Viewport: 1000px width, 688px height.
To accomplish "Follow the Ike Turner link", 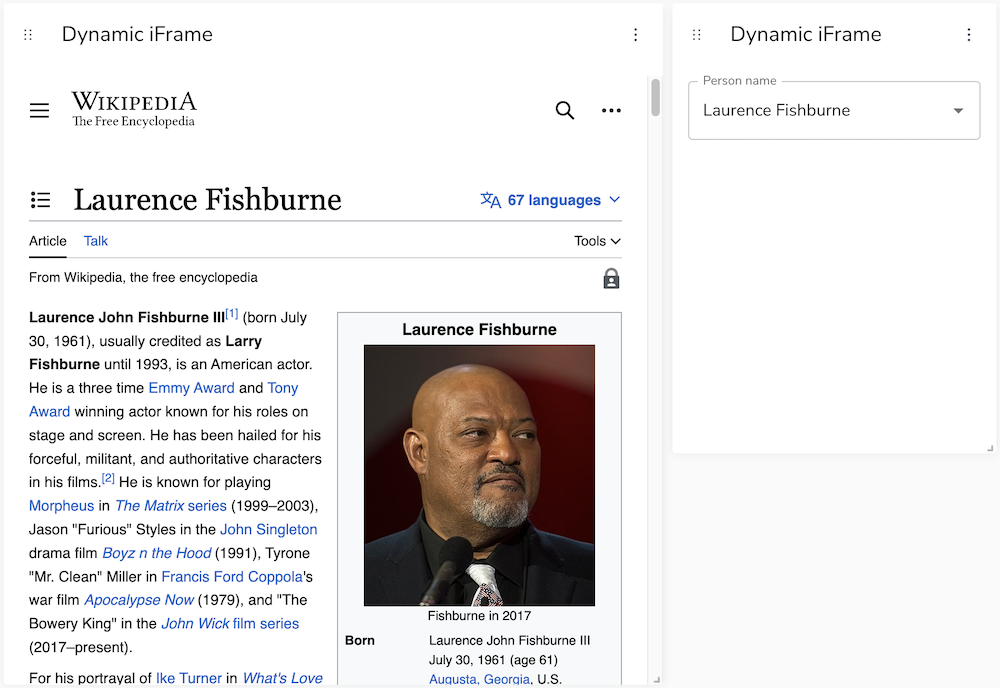I will (x=189, y=678).
